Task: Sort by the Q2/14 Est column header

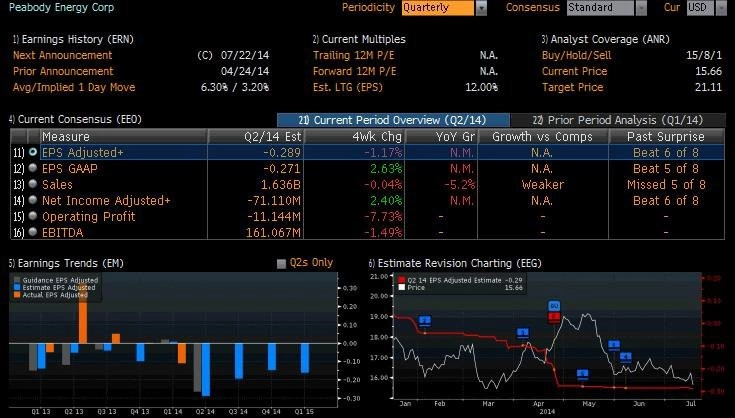Action: tap(256, 136)
